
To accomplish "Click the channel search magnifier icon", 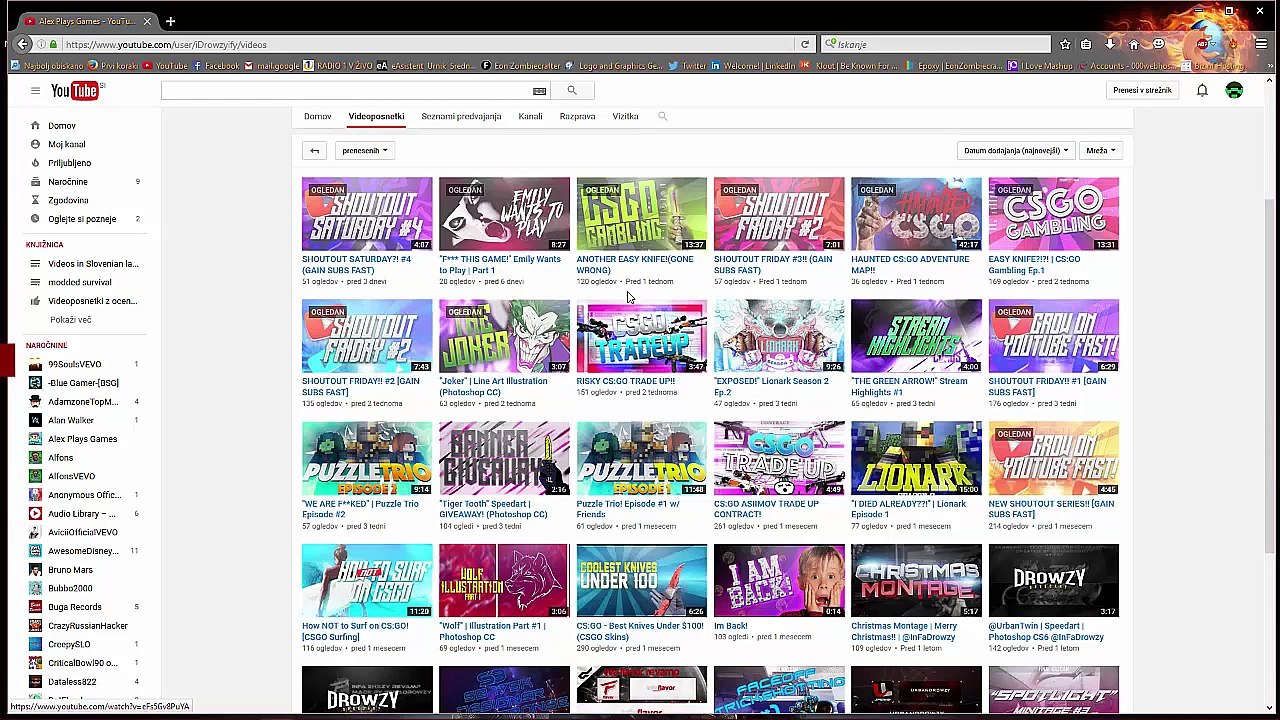I will click(x=662, y=117).
